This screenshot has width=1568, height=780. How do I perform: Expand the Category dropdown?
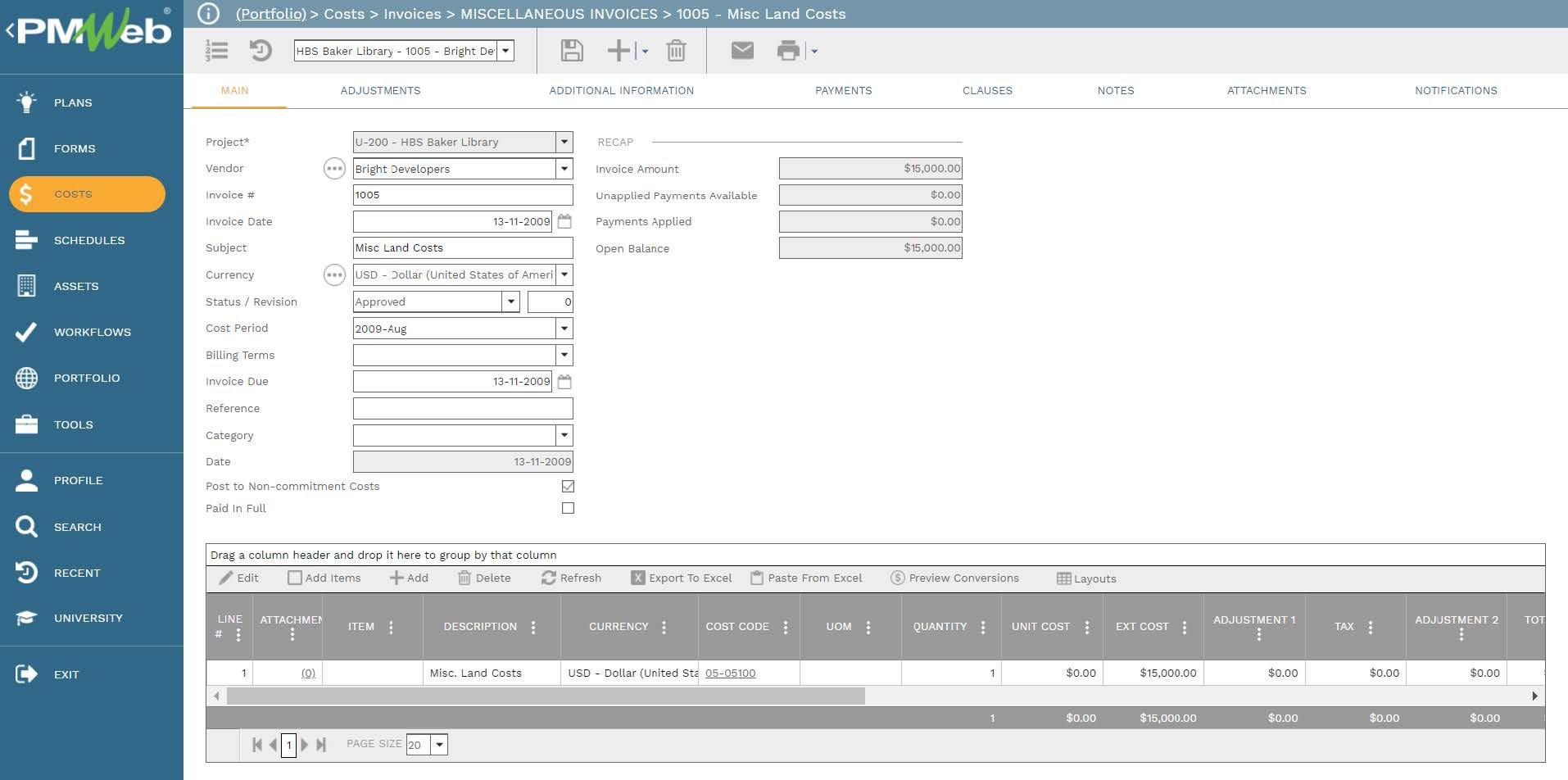pos(564,435)
